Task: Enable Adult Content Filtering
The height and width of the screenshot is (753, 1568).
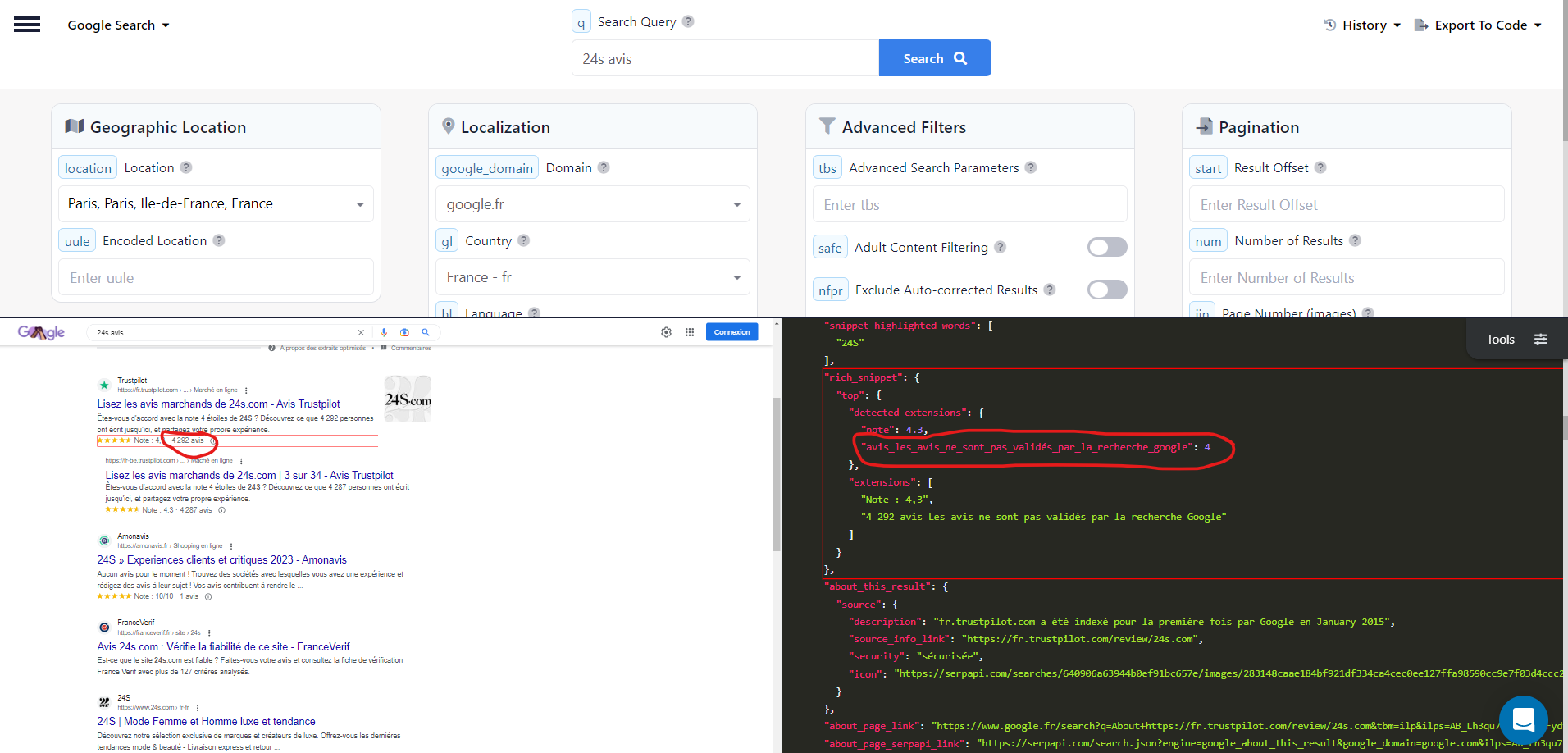Action: tap(1107, 247)
